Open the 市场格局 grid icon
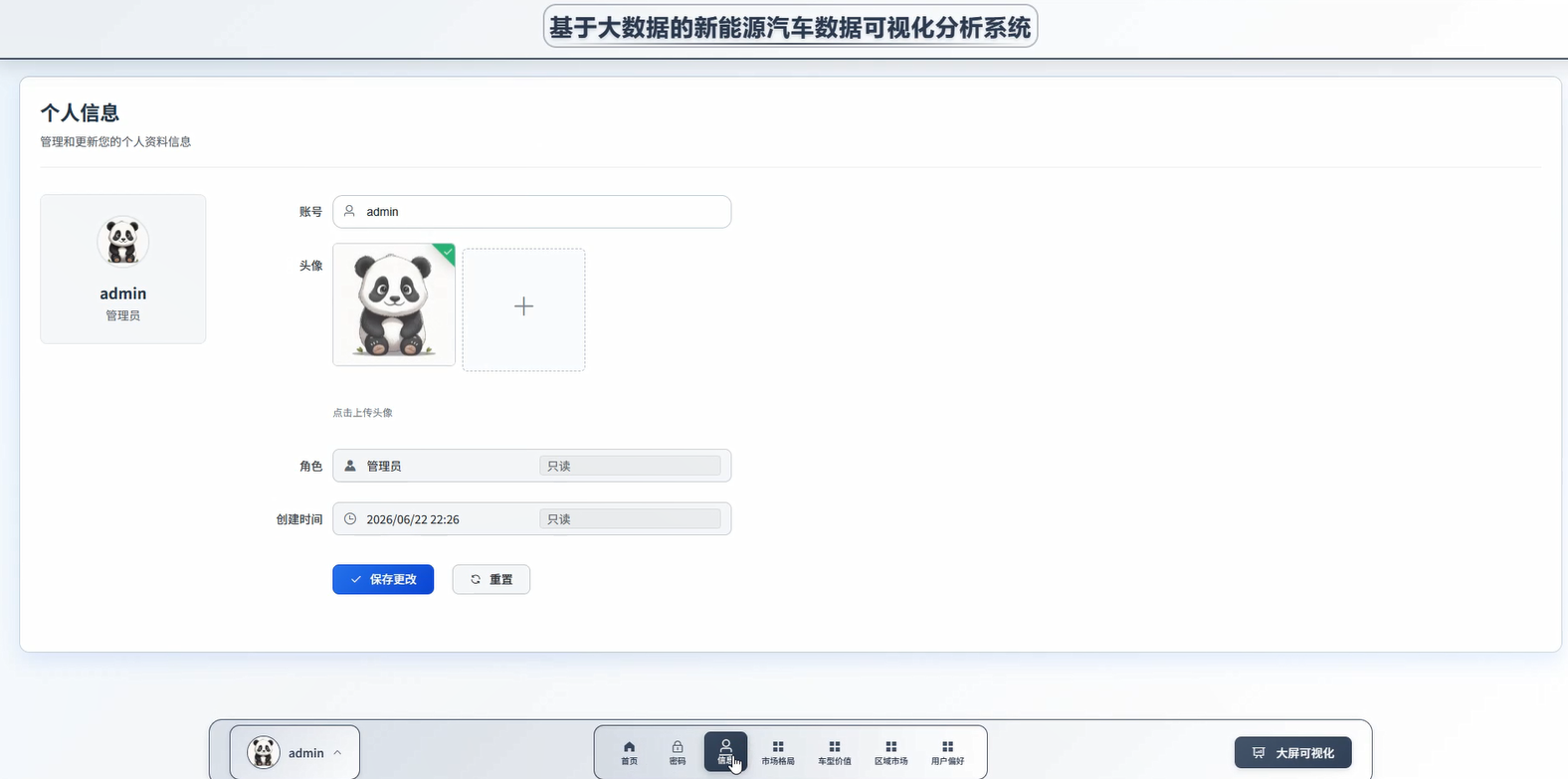The height and width of the screenshot is (779, 1568). coord(778,751)
